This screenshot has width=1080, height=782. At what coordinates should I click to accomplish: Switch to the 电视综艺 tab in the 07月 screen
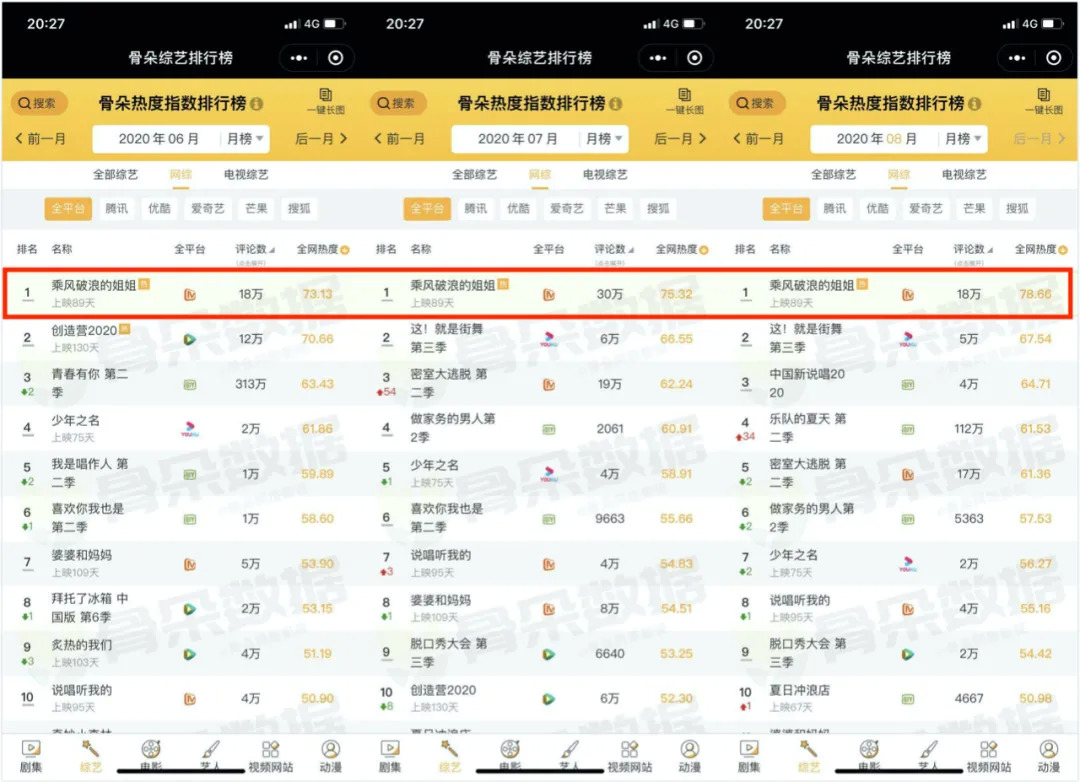point(605,175)
